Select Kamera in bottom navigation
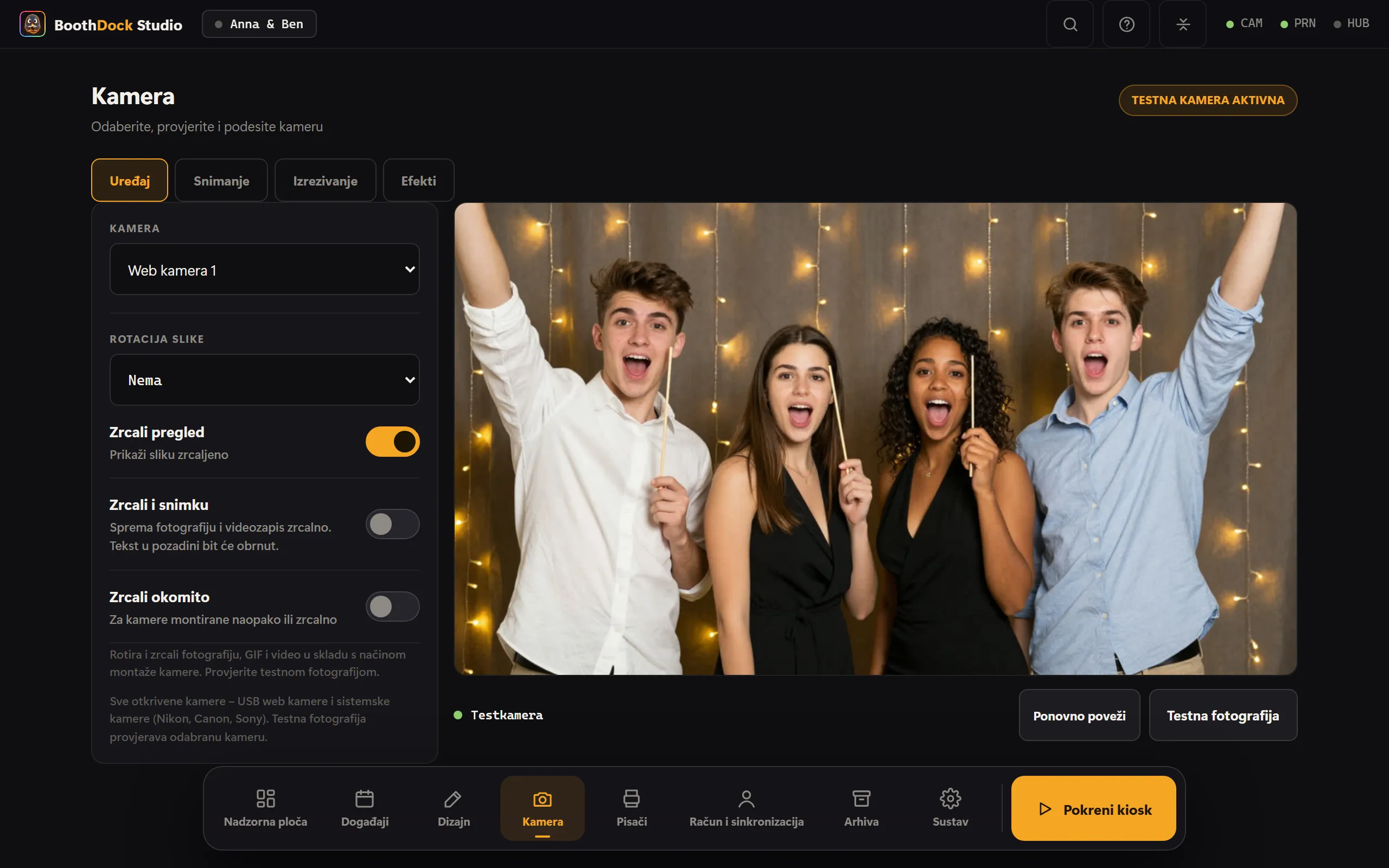 pos(543,808)
